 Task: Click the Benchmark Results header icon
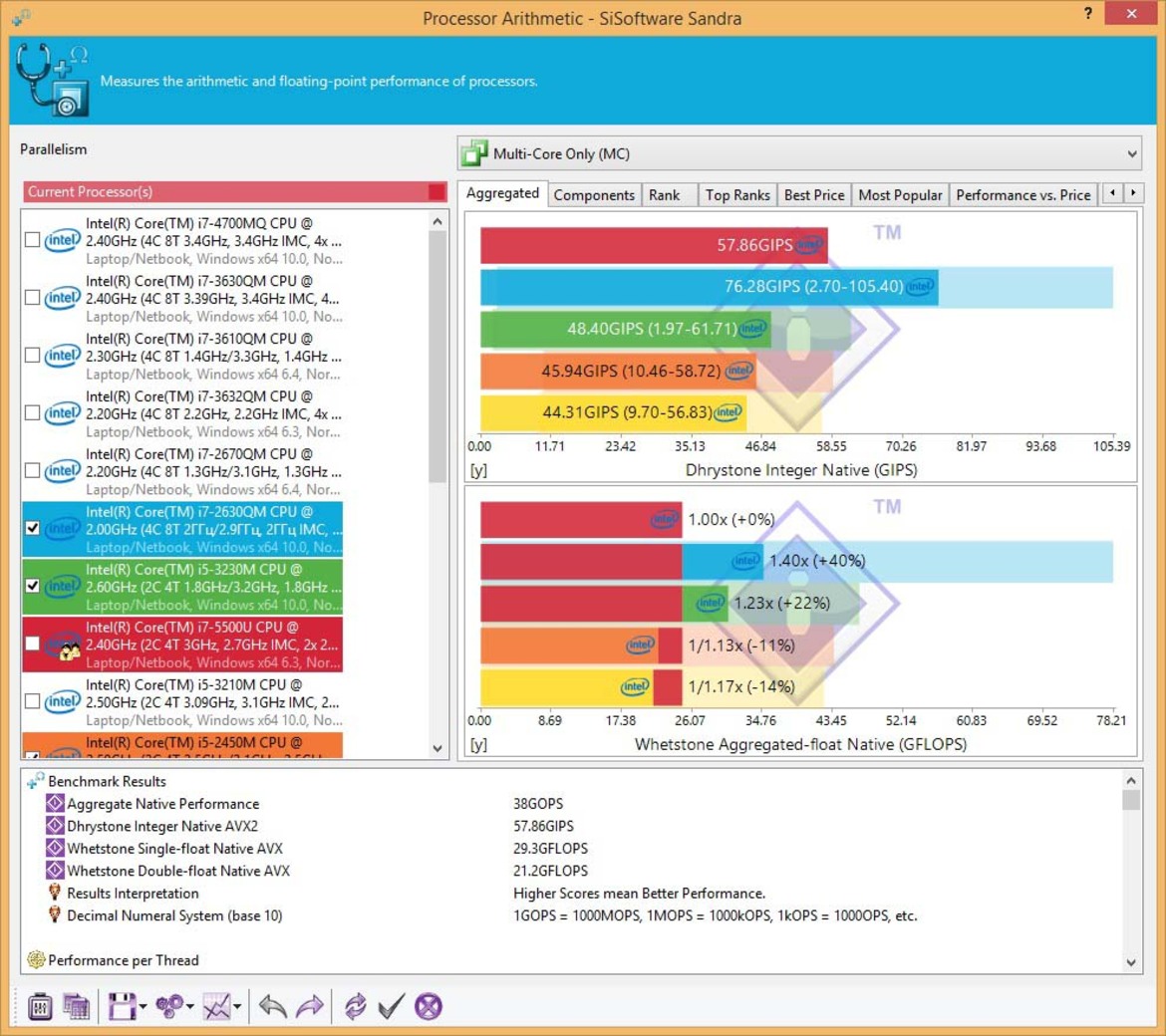coord(36,780)
